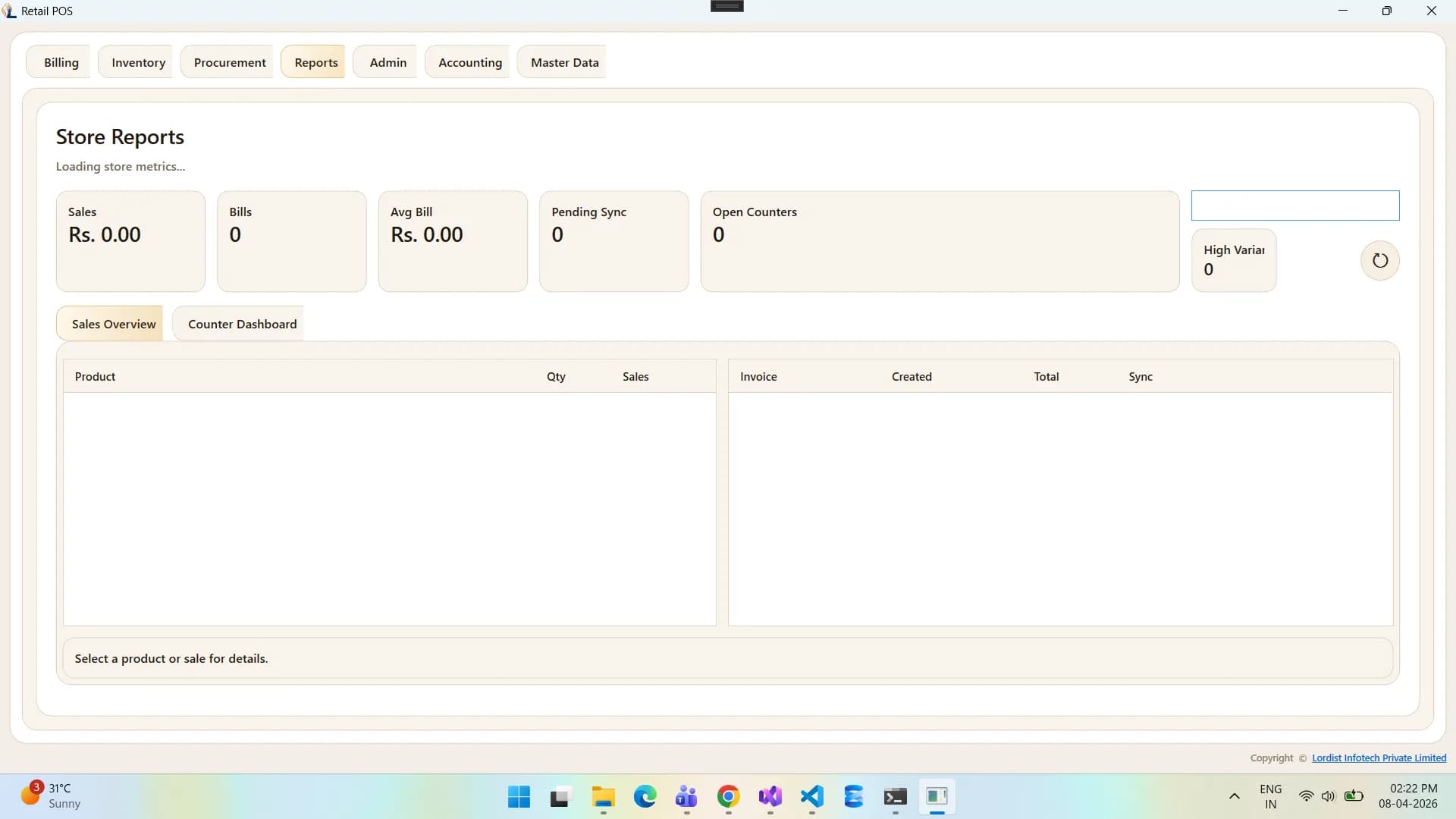Open the blue database app on taskbar
Viewport: 1456px width, 819px height.
click(x=853, y=797)
